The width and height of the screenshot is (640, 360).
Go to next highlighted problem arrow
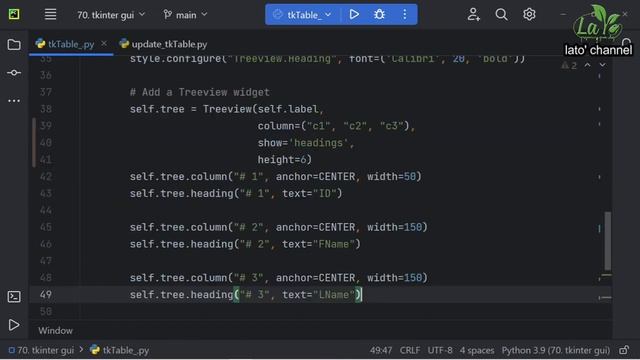click(602, 65)
